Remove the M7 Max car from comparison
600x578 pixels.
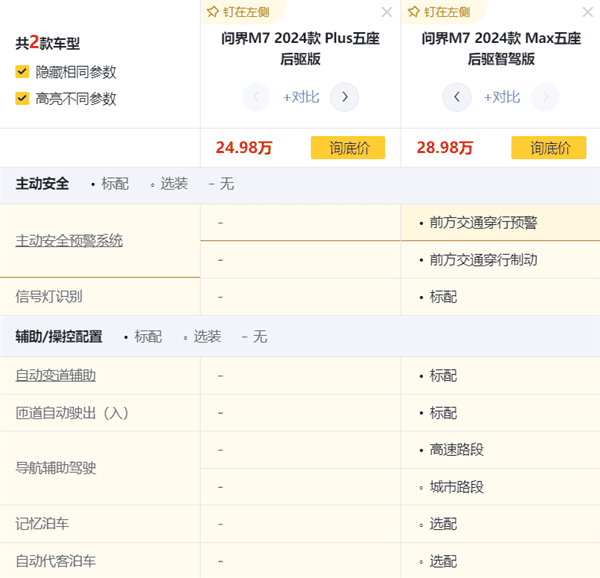587,12
